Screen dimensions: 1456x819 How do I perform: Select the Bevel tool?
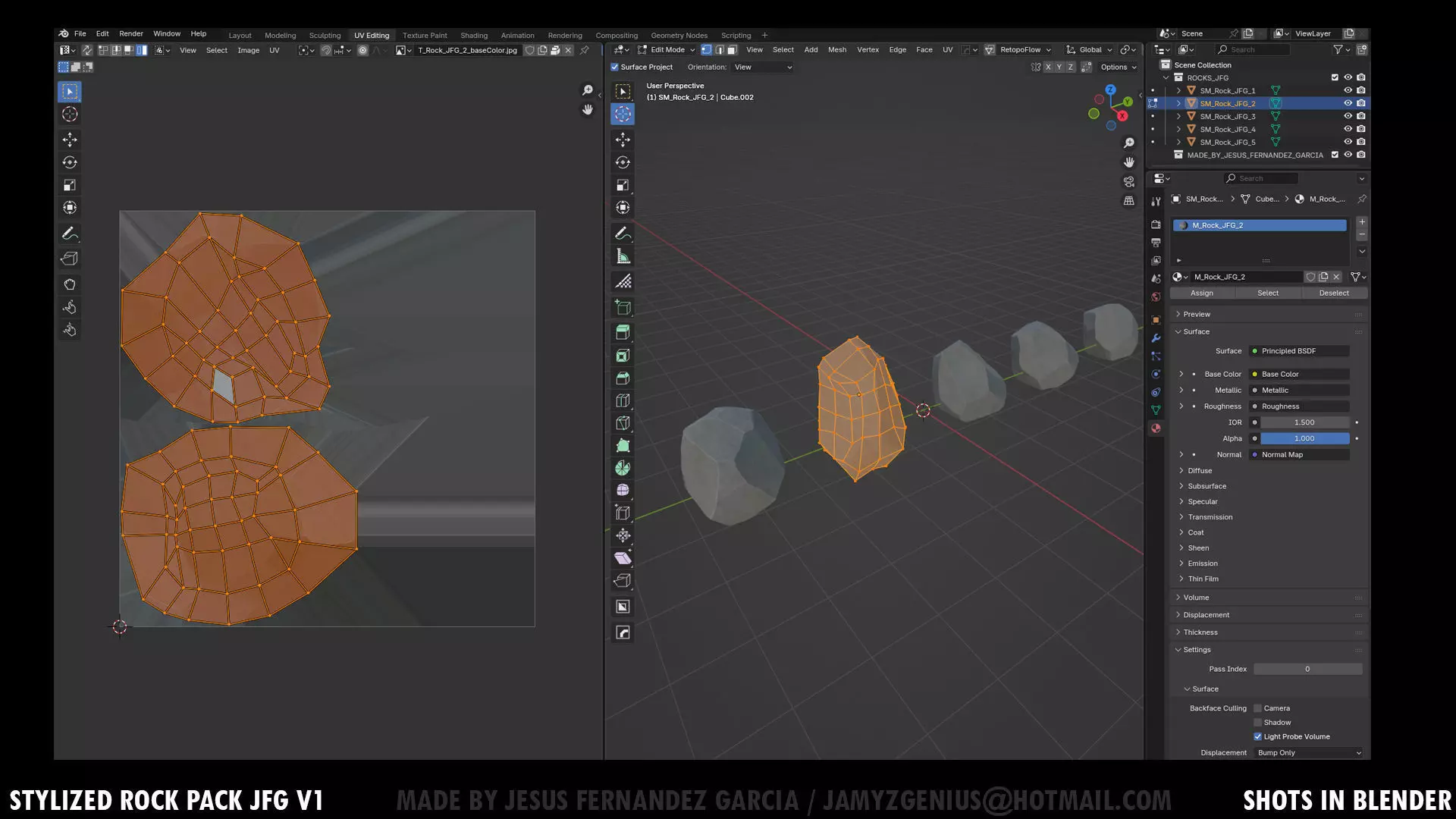coord(623,378)
